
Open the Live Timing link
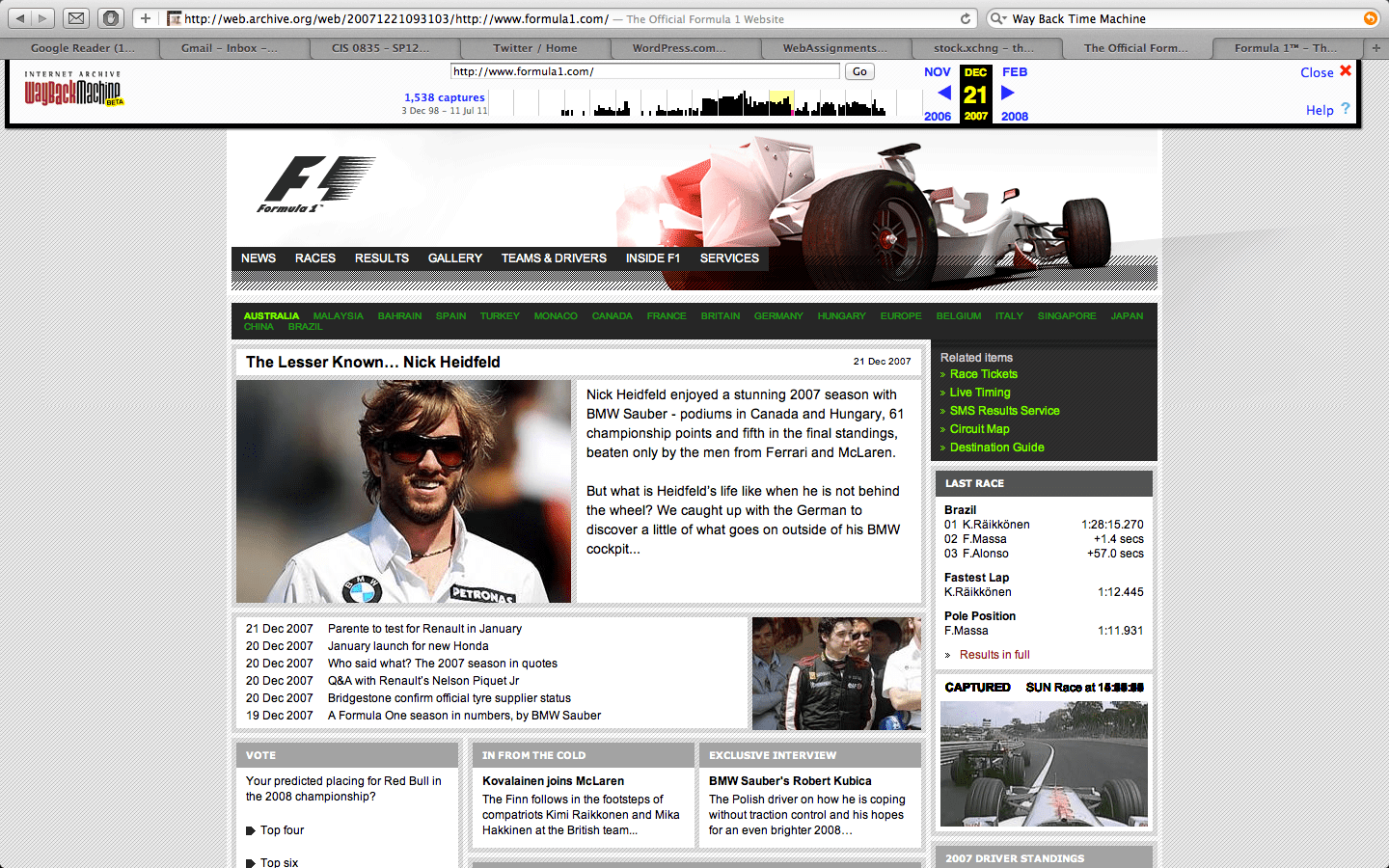coord(980,393)
